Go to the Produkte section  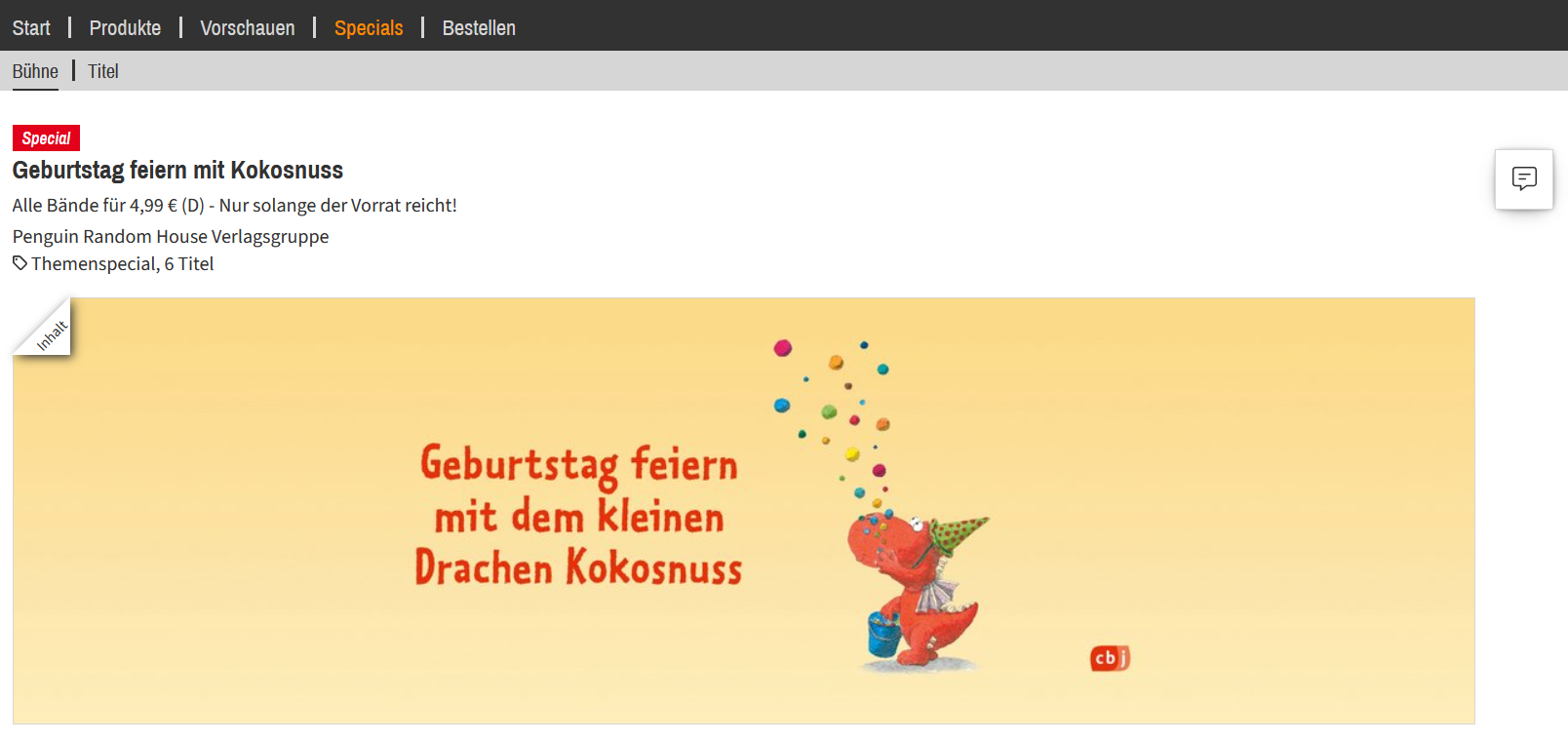tap(125, 28)
